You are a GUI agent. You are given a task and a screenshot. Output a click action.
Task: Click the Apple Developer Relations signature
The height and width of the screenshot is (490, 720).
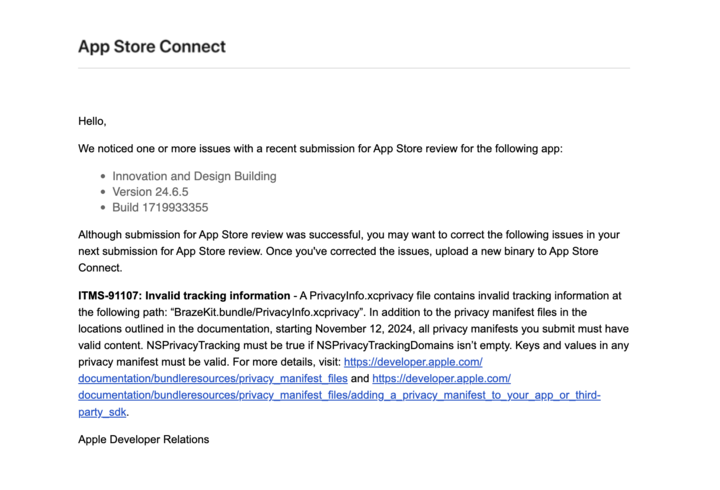(x=143, y=439)
